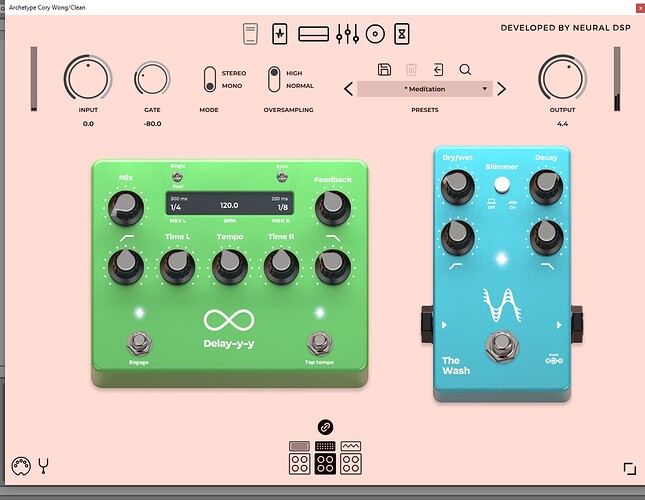This screenshot has height=500, width=645.
Task: Toggle the High/Normal oversampling switch
Action: point(273,79)
